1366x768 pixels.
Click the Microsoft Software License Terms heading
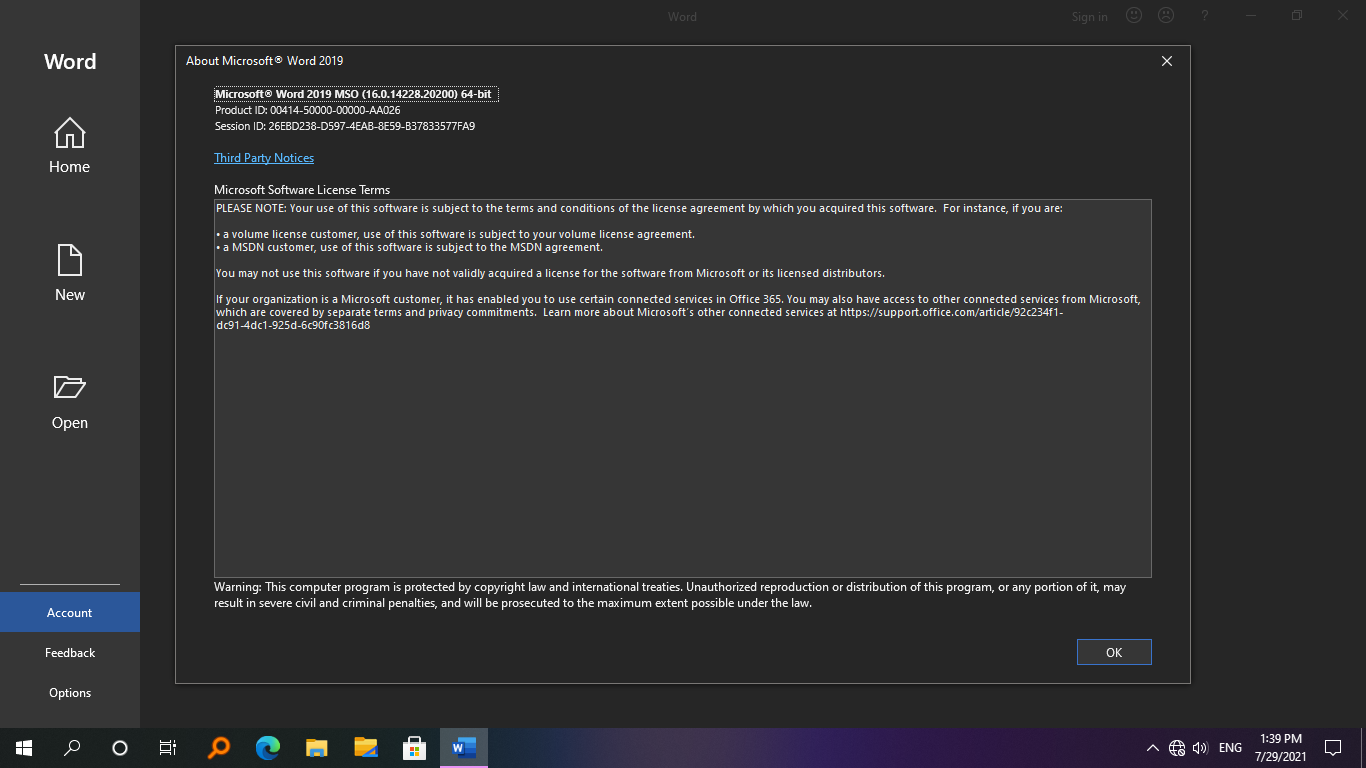302,190
